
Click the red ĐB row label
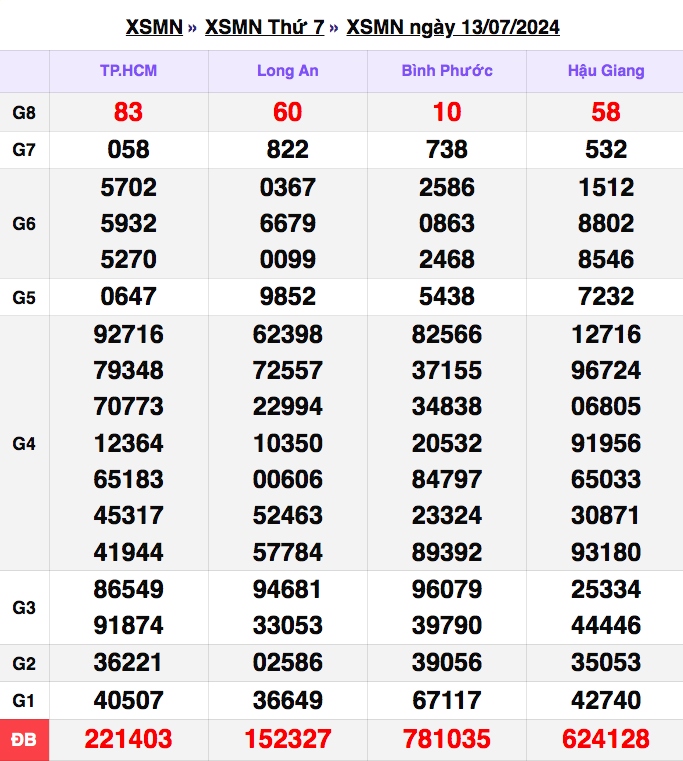(24, 740)
